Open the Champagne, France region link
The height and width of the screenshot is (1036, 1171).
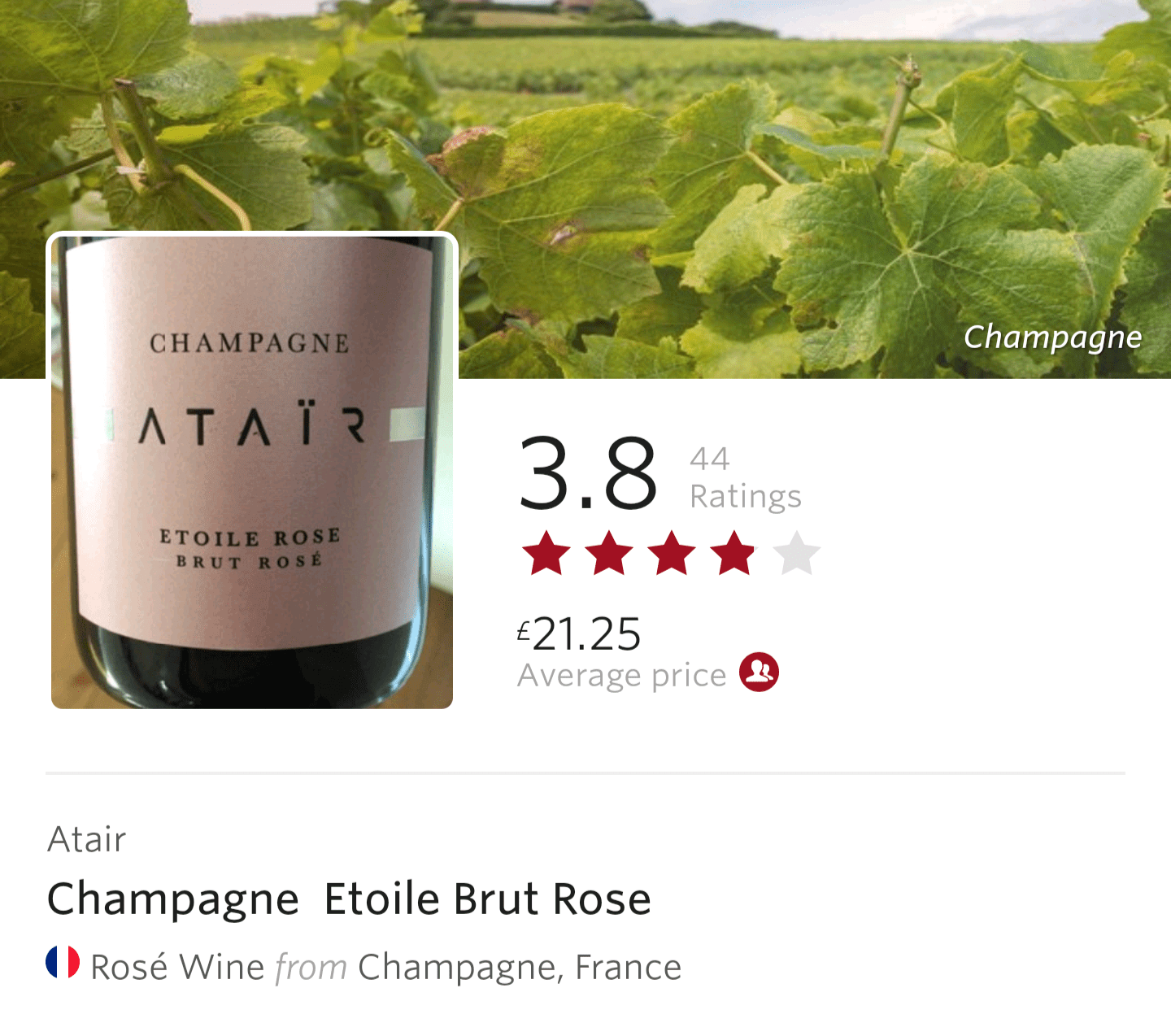[x=520, y=967]
